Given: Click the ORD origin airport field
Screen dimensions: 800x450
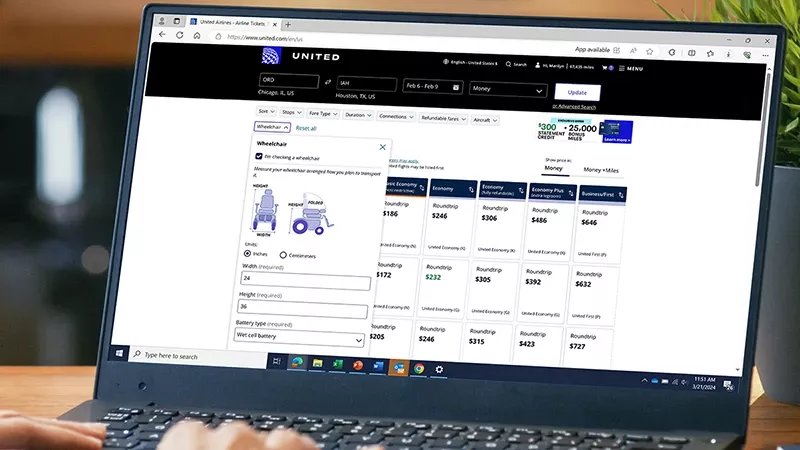Looking at the screenshot, I should pos(289,81).
